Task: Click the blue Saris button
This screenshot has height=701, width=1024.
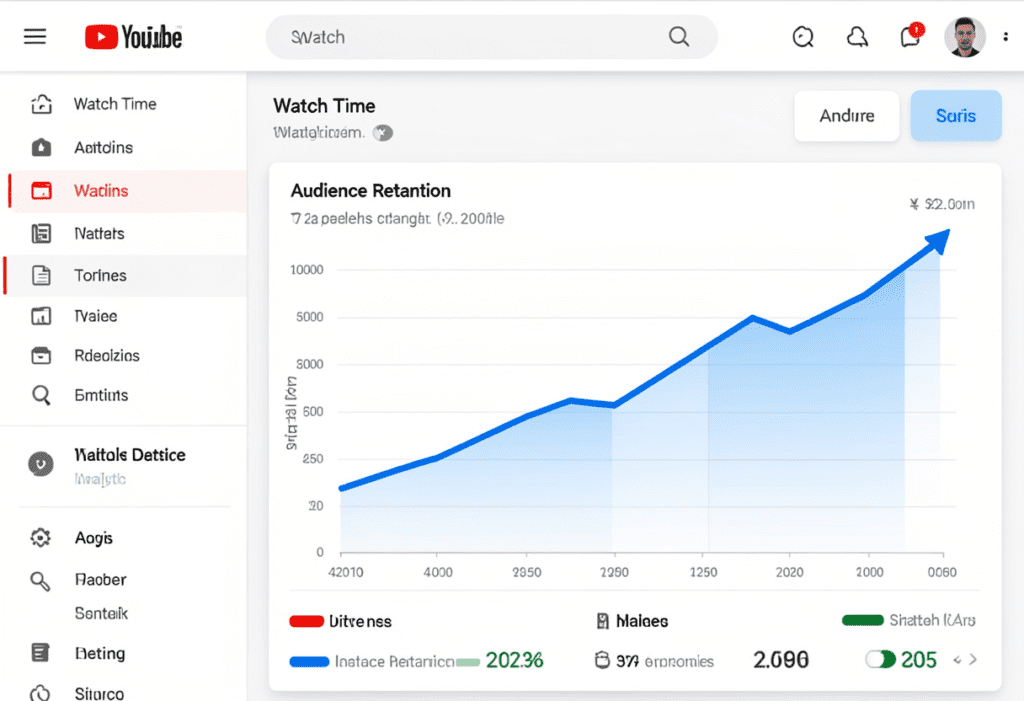Action: [955, 116]
